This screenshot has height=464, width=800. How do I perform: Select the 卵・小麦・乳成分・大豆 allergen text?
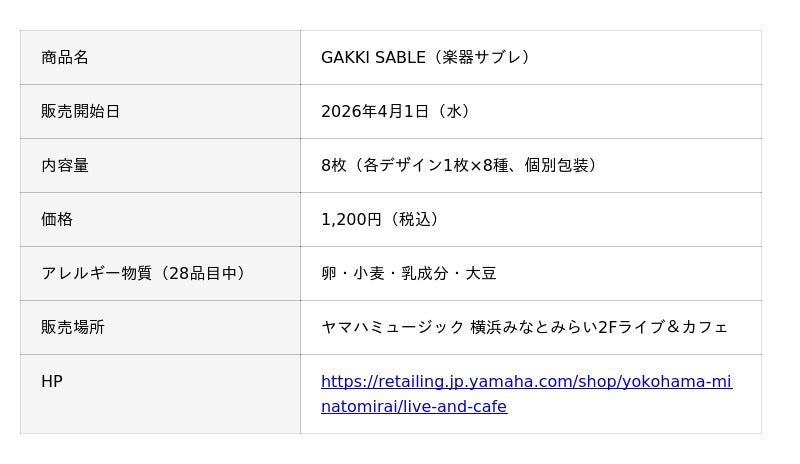point(409,273)
